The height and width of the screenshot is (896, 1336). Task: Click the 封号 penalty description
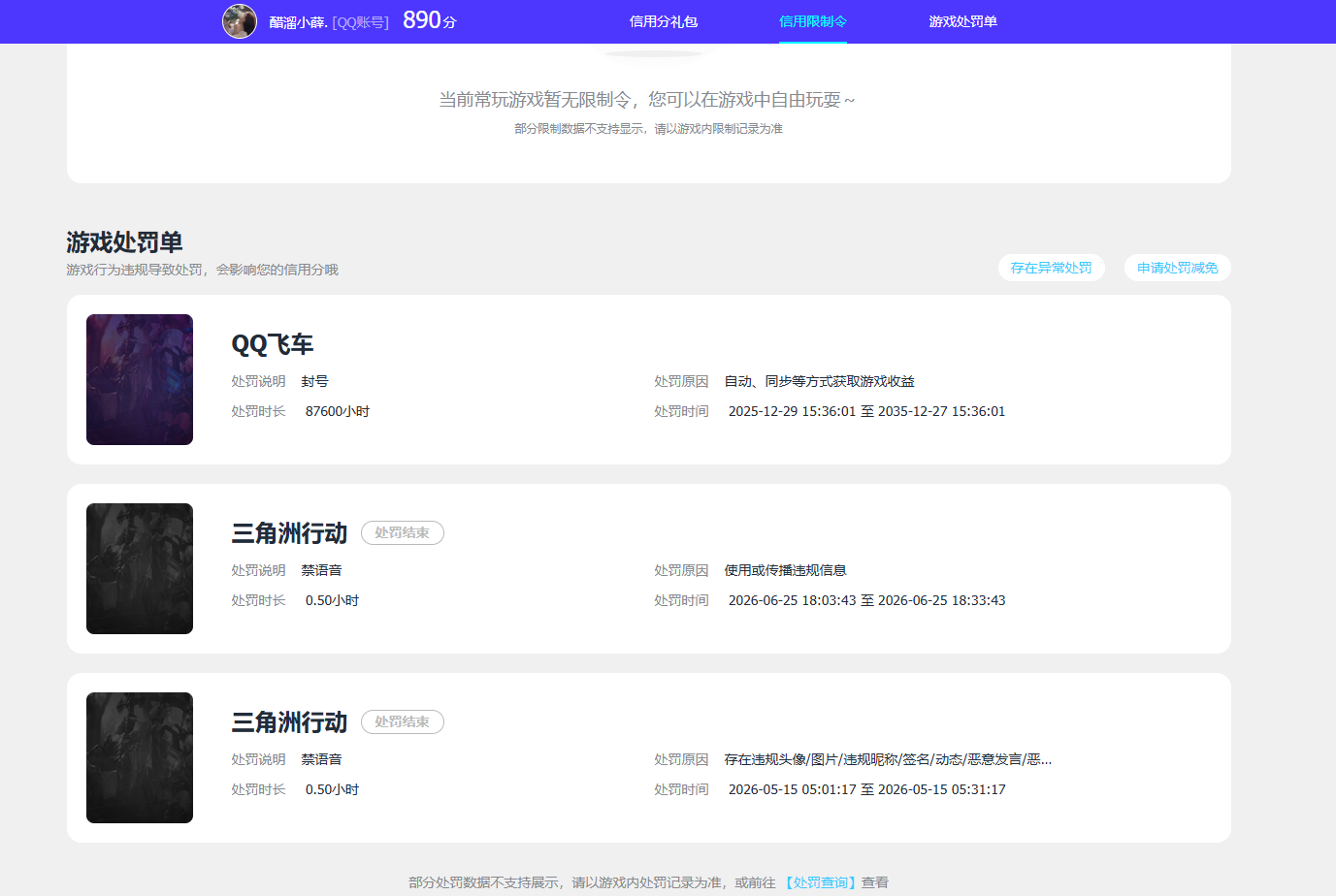click(x=315, y=381)
